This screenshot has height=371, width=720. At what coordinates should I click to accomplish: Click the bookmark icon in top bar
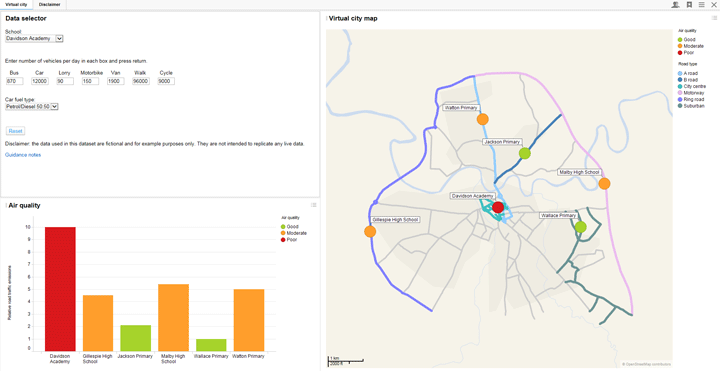coord(689,5)
